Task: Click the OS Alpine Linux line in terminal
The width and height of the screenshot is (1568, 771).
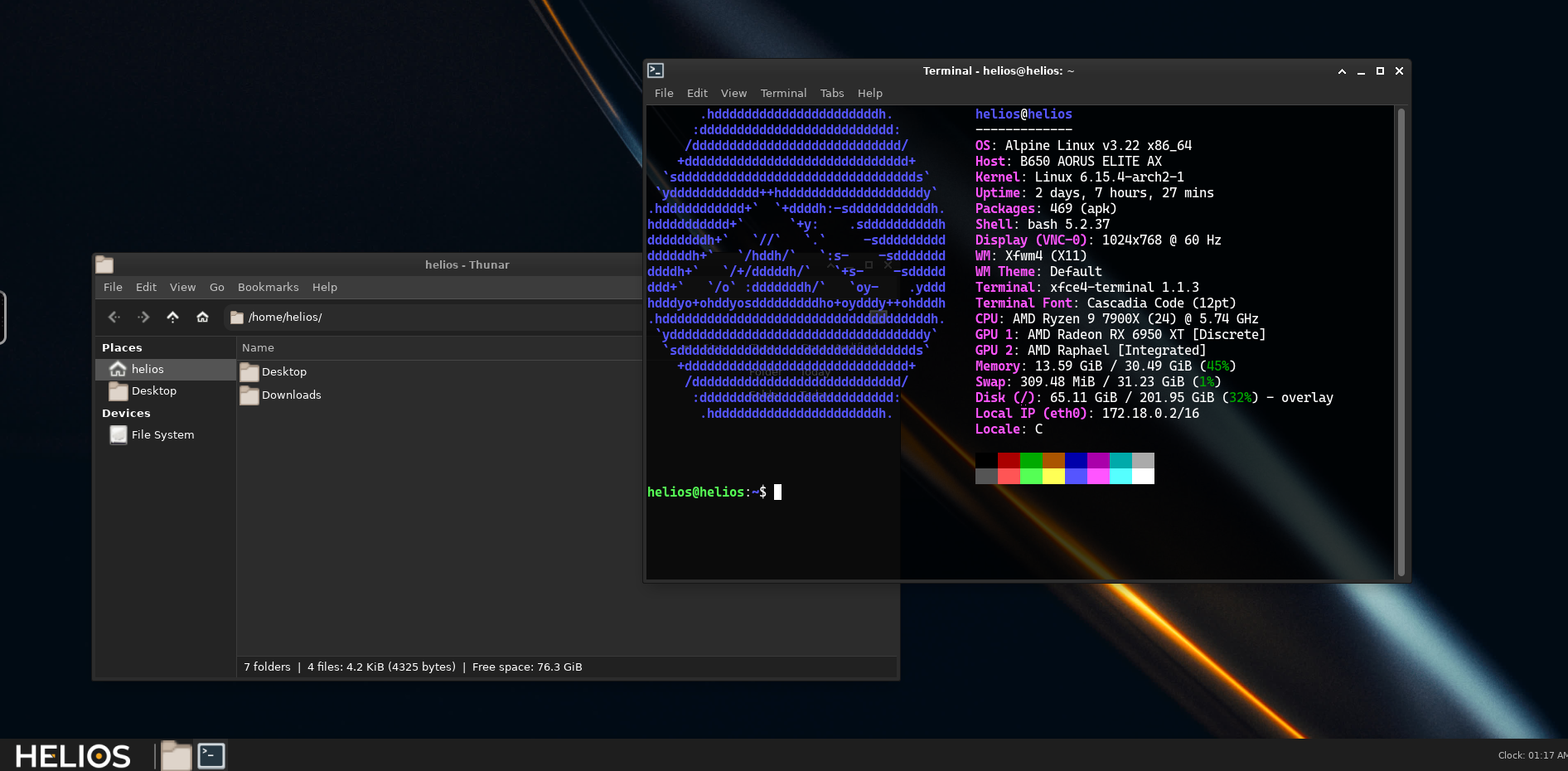Action: point(1083,145)
